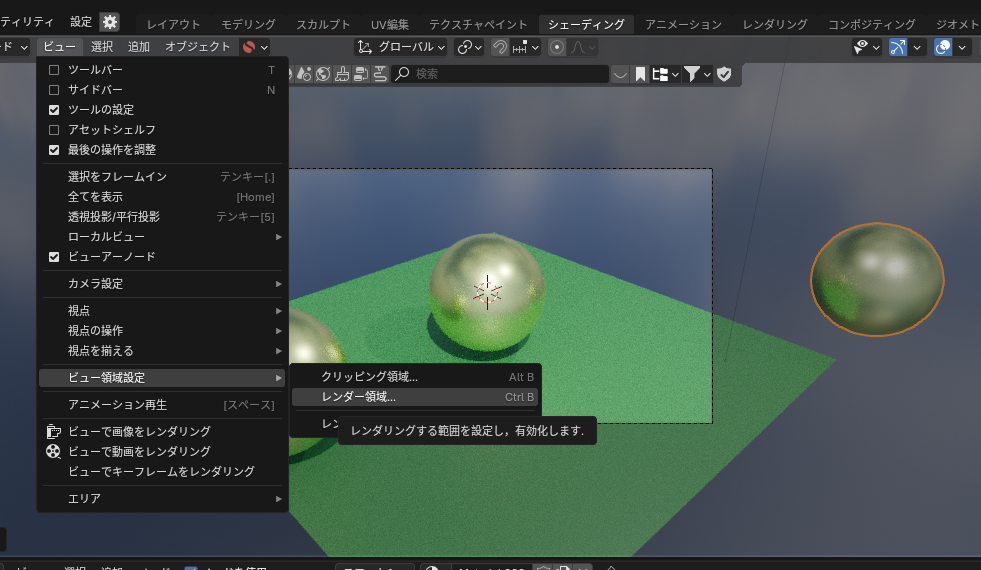Uncheck the ツールの設定 option
Viewport: 981px width, 570px height.
coord(54,110)
